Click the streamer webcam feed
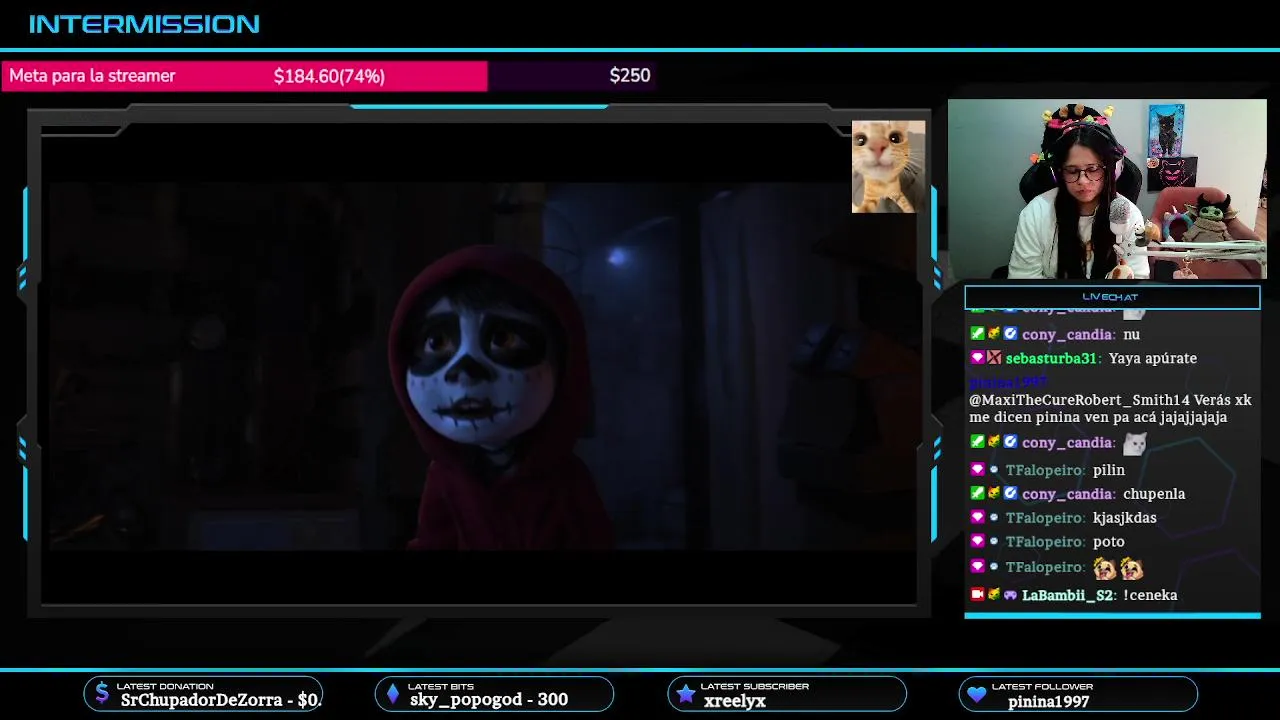 [1107, 189]
